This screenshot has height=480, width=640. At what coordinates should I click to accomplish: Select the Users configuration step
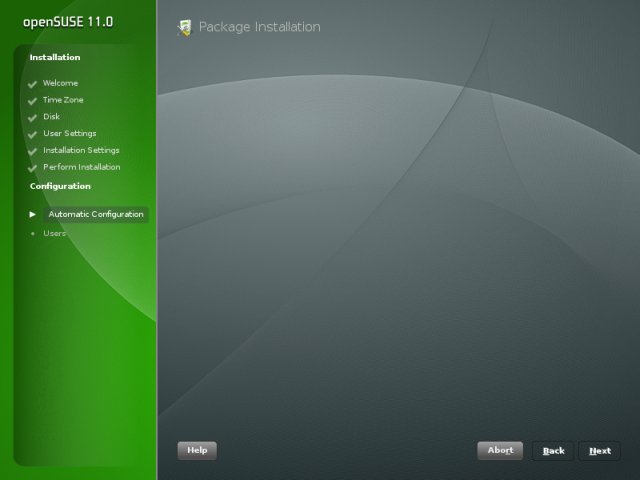(54, 233)
